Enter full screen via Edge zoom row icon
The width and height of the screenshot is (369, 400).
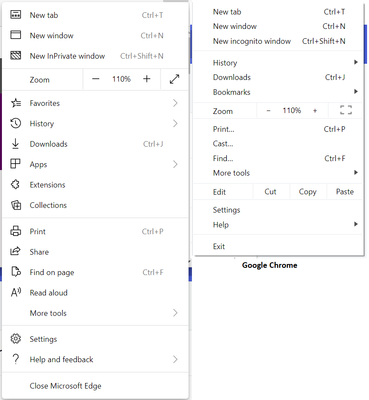[174, 79]
